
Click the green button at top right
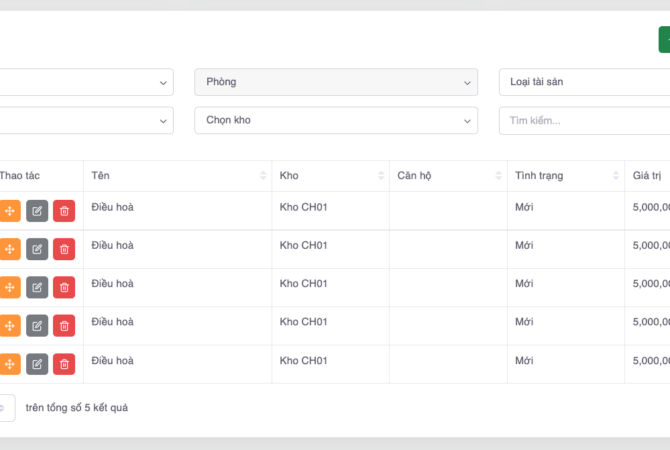click(x=664, y=40)
